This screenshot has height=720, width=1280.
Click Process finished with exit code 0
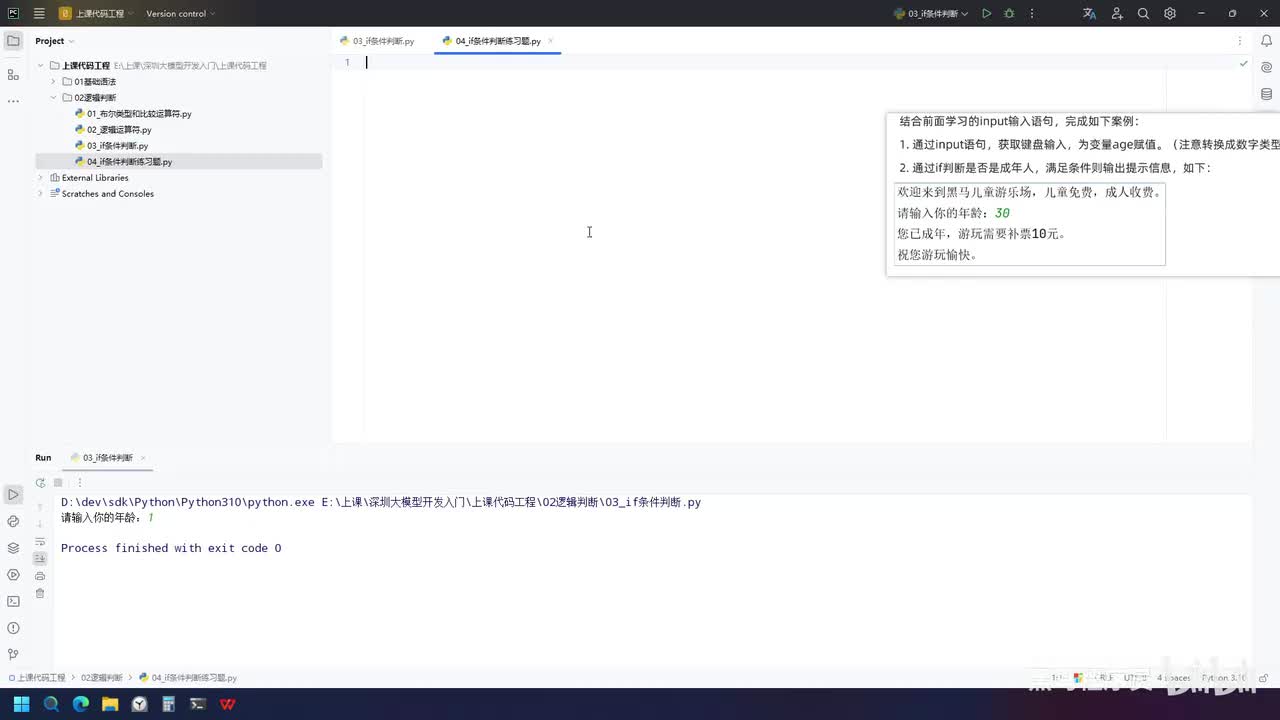pyautogui.click(x=171, y=548)
